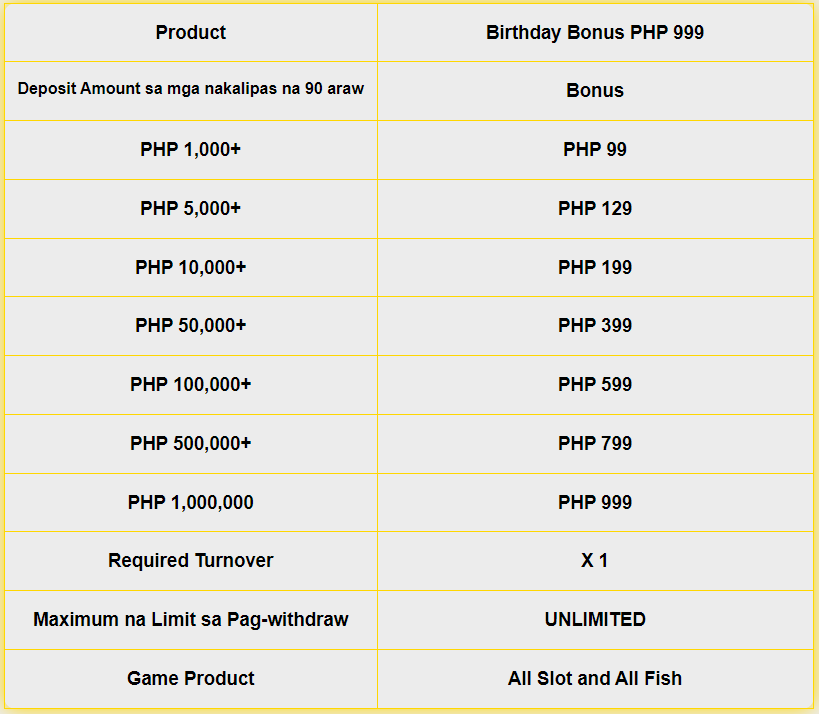Click the Bonus column heading
This screenshot has height=714, width=819.
595,90
